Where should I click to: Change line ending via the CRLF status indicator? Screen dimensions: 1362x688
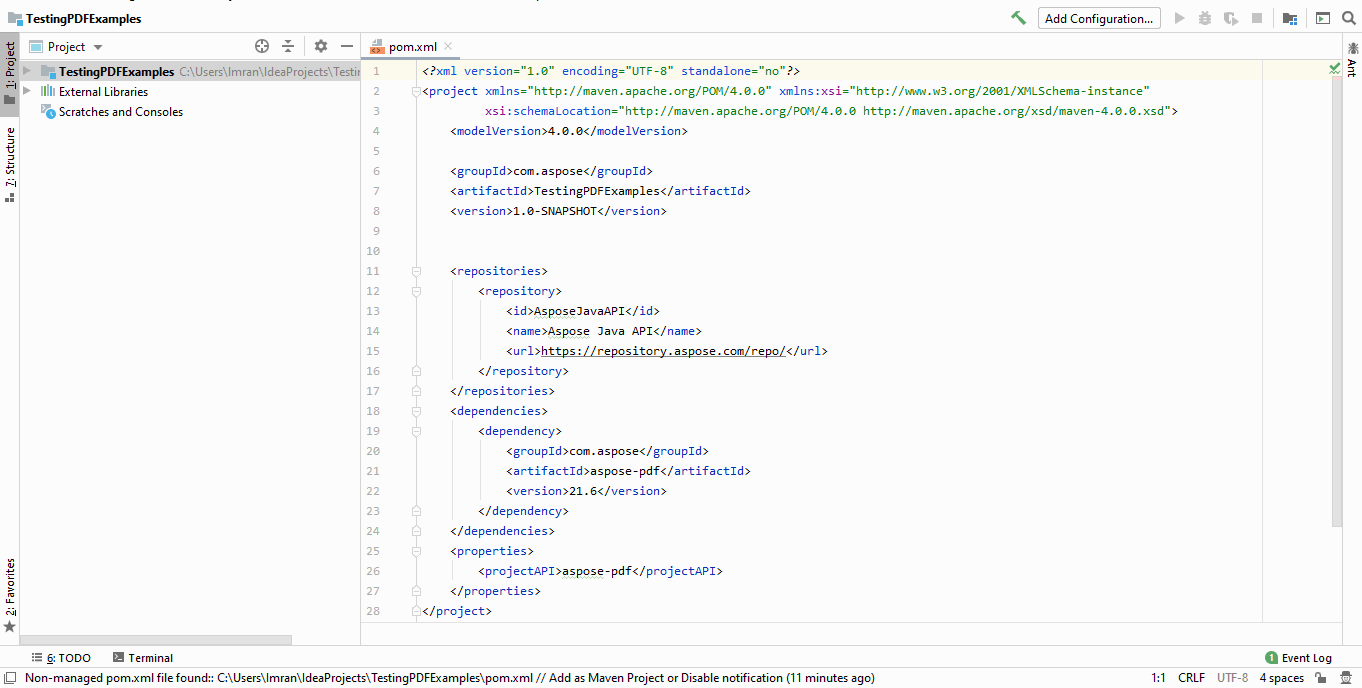[x=1191, y=677]
